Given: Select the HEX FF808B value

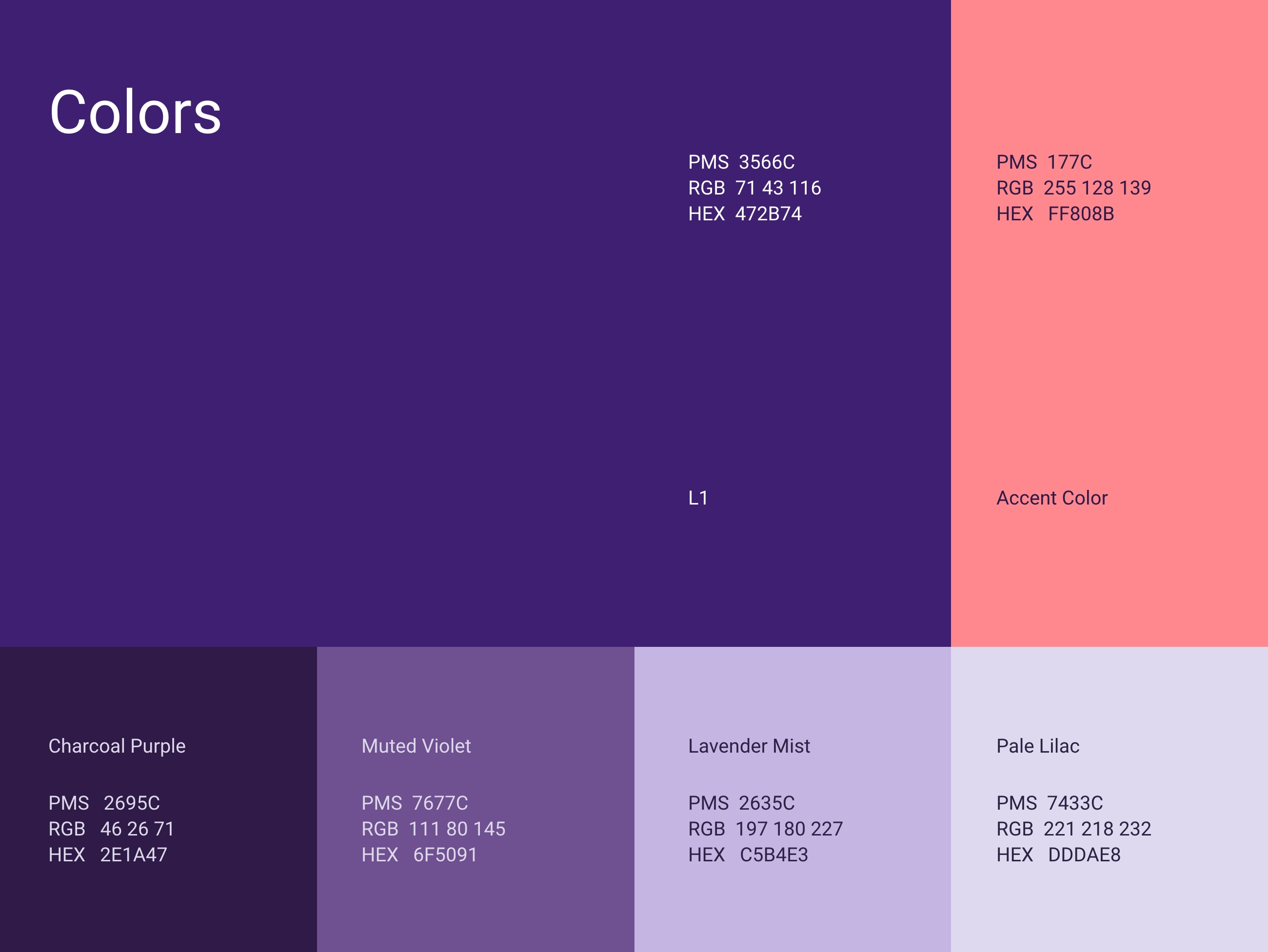Looking at the screenshot, I should pyautogui.click(x=1055, y=214).
